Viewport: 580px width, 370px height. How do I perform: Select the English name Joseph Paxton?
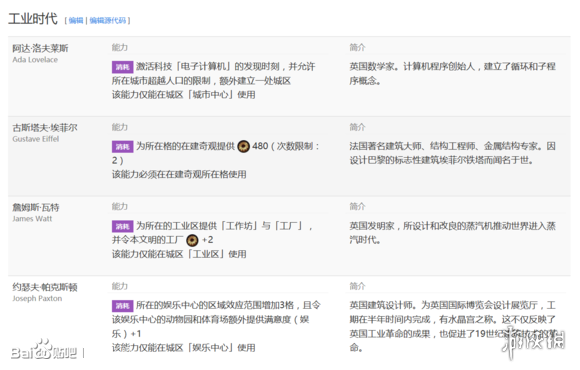37,298
